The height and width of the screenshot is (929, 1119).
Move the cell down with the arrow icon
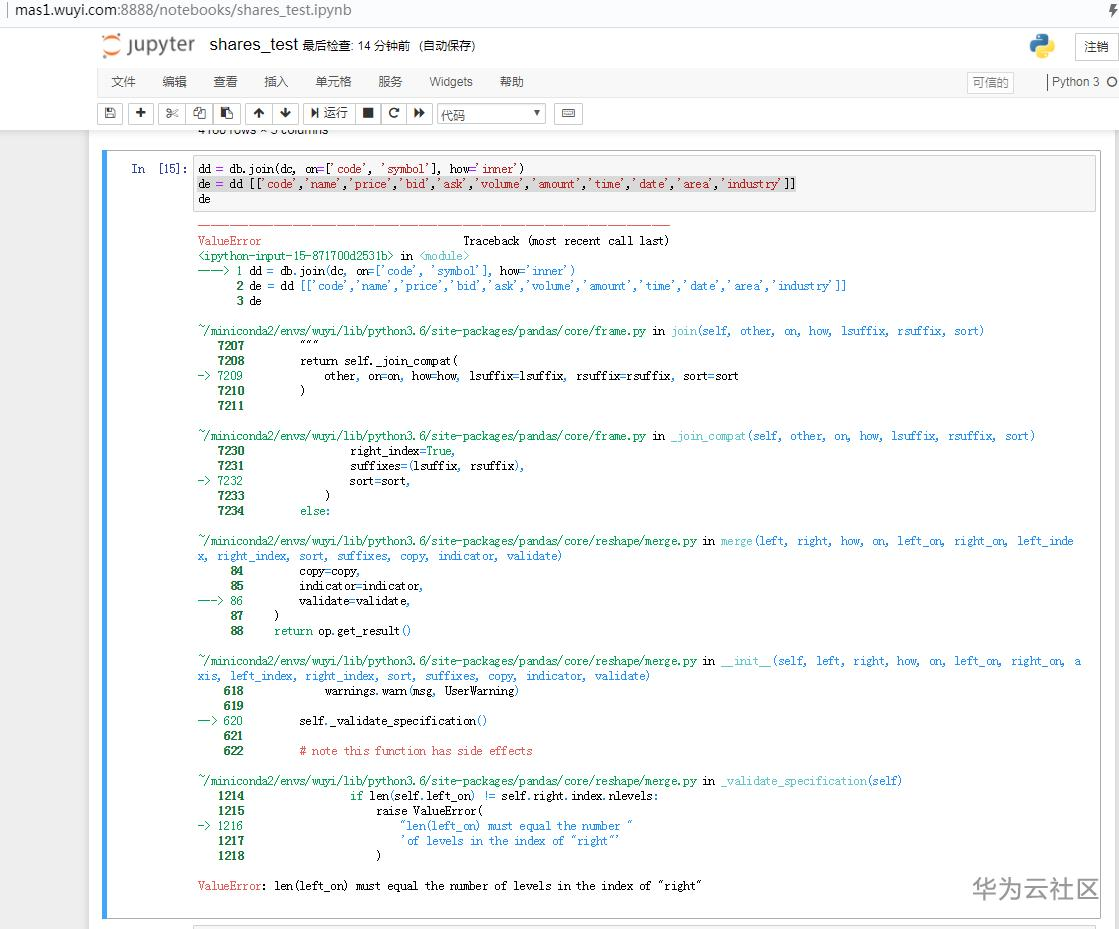tap(285, 113)
